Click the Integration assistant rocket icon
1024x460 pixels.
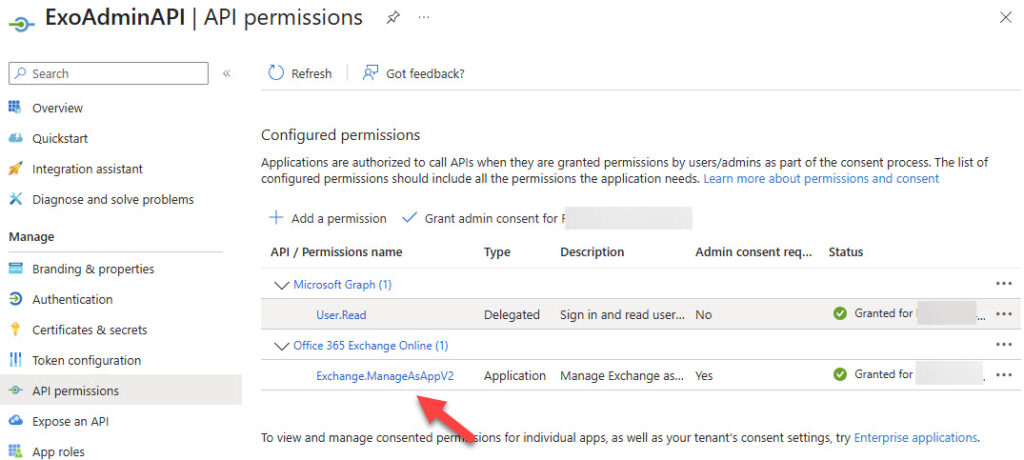pyautogui.click(x=16, y=169)
